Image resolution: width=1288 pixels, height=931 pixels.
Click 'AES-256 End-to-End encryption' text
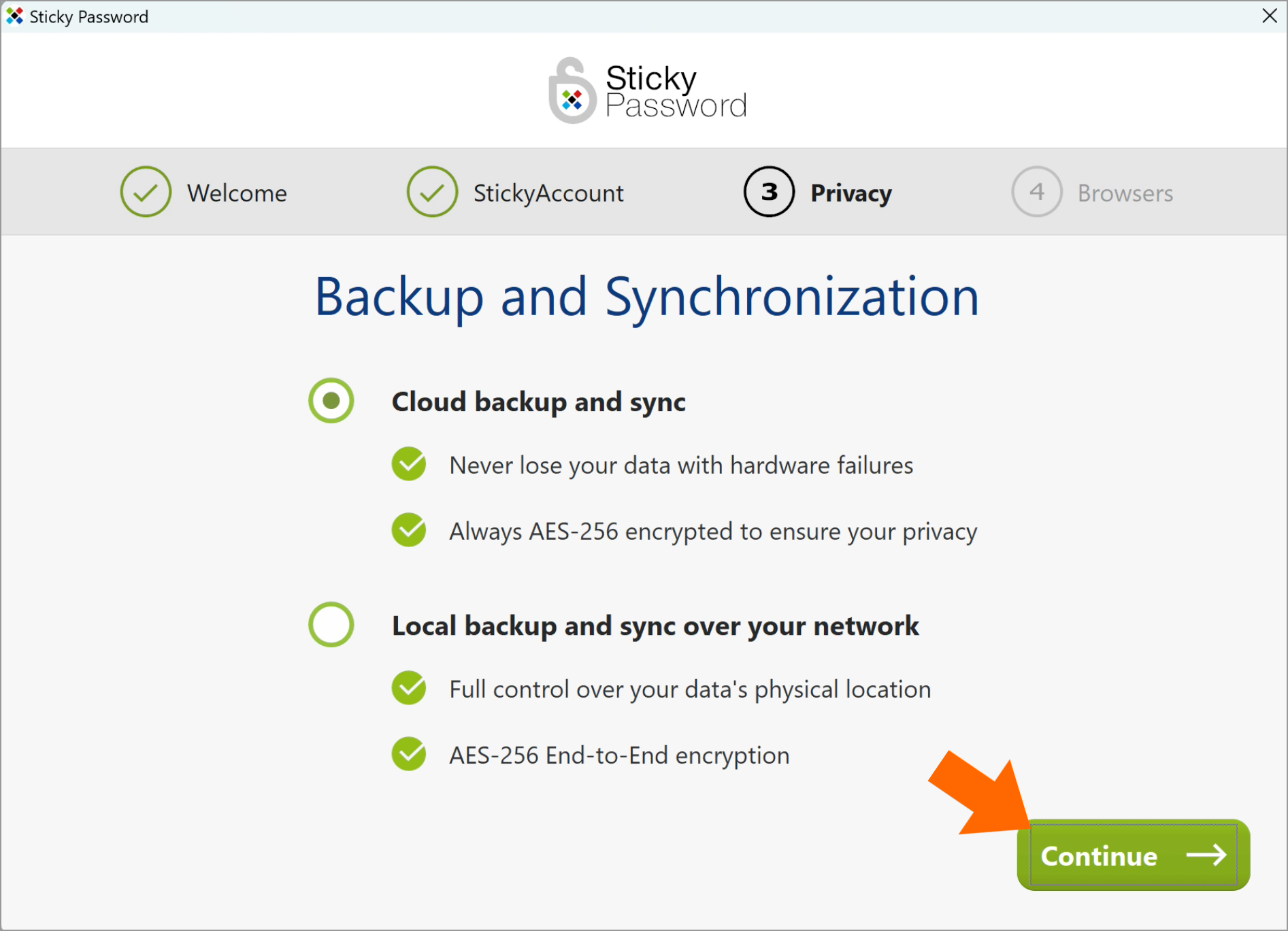click(x=619, y=755)
